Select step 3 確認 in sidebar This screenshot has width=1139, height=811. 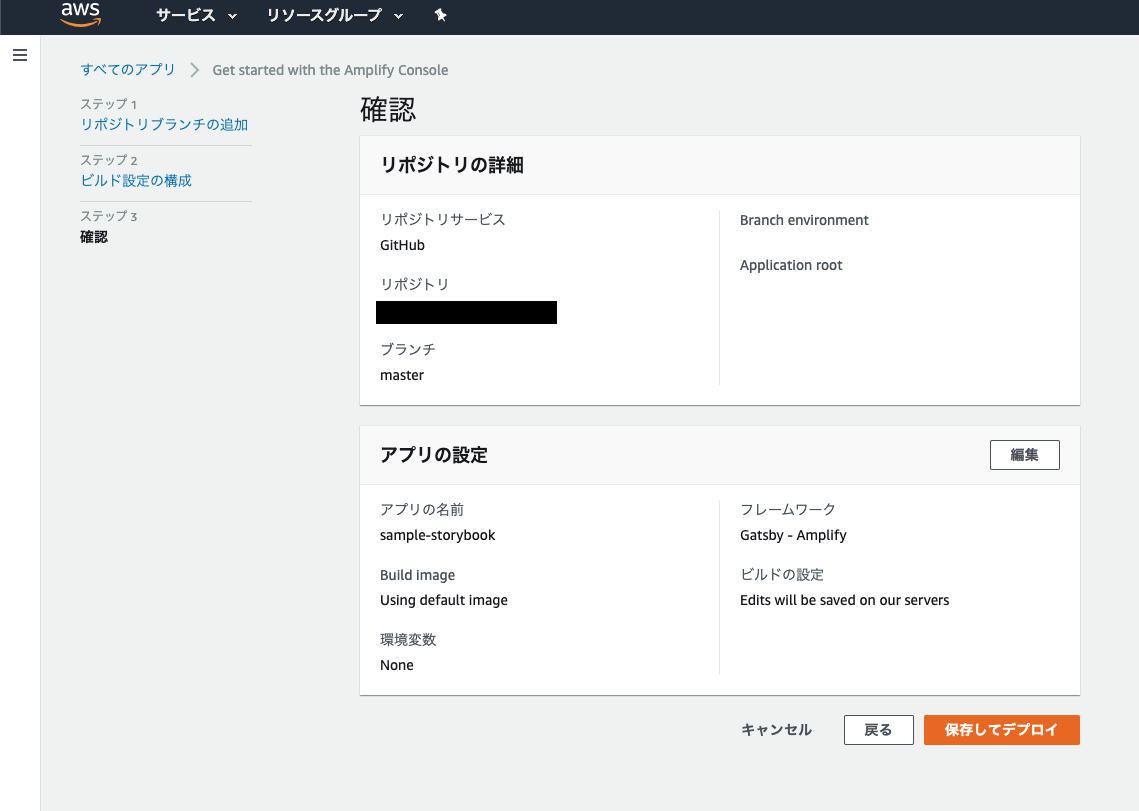pyautogui.click(x=94, y=237)
